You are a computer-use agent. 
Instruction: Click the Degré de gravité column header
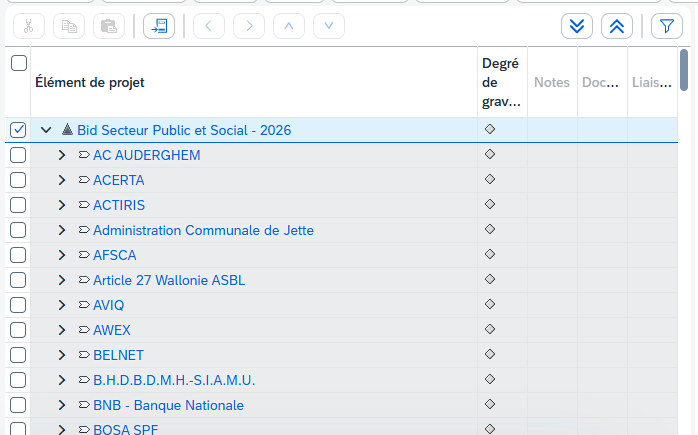click(501, 82)
